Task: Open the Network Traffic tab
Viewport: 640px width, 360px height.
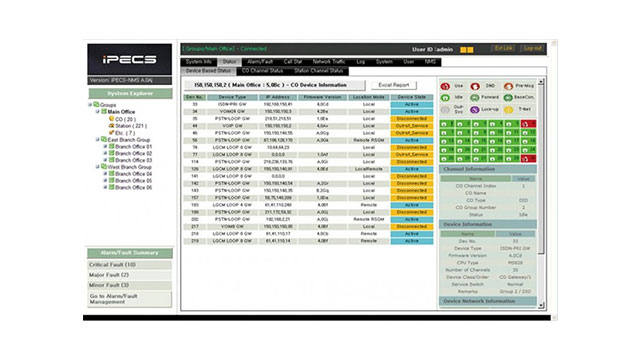Action: 329,62
